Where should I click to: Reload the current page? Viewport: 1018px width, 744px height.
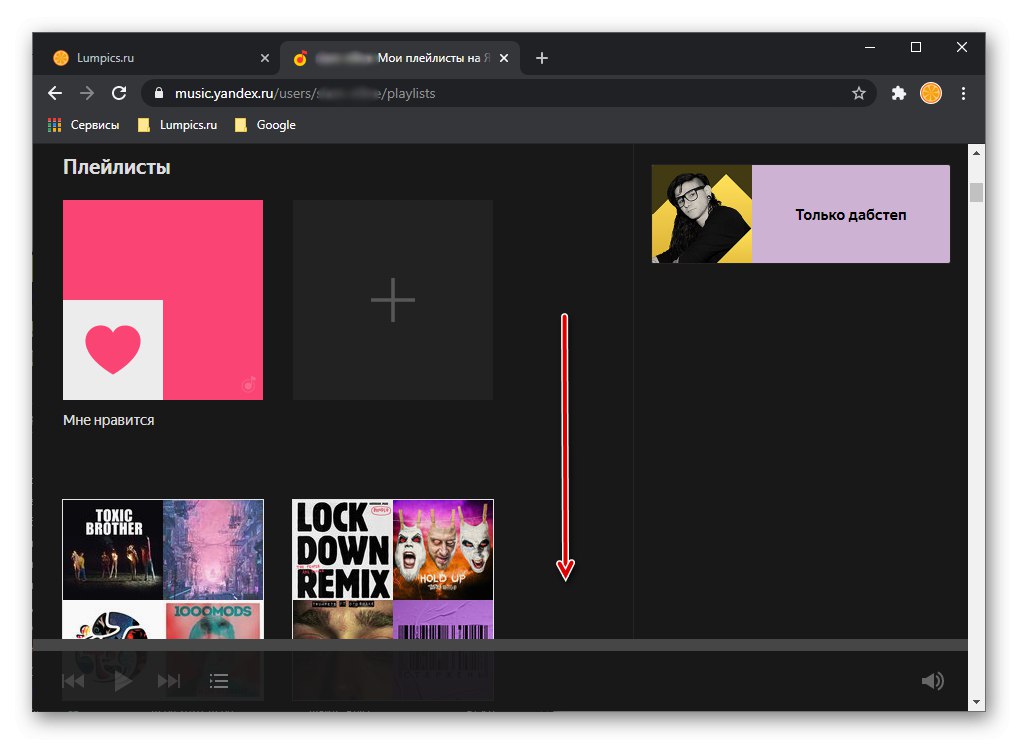[x=119, y=93]
